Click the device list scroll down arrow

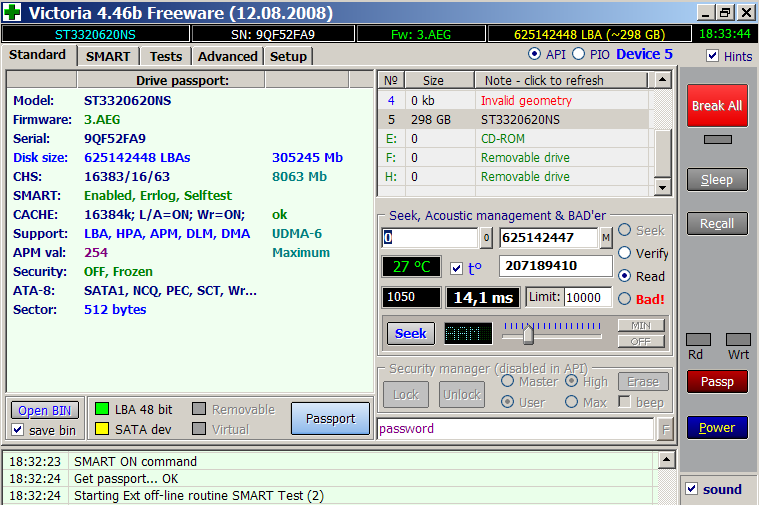pyautogui.click(x=663, y=186)
